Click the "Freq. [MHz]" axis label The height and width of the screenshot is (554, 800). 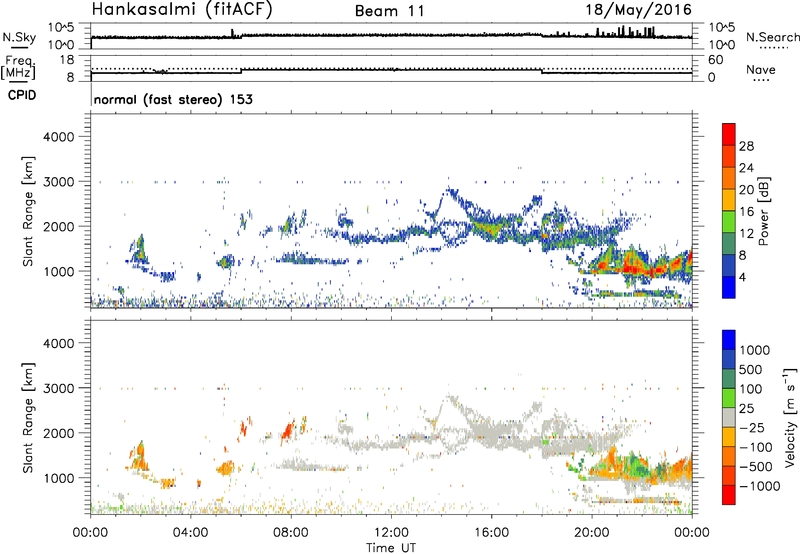18,68
